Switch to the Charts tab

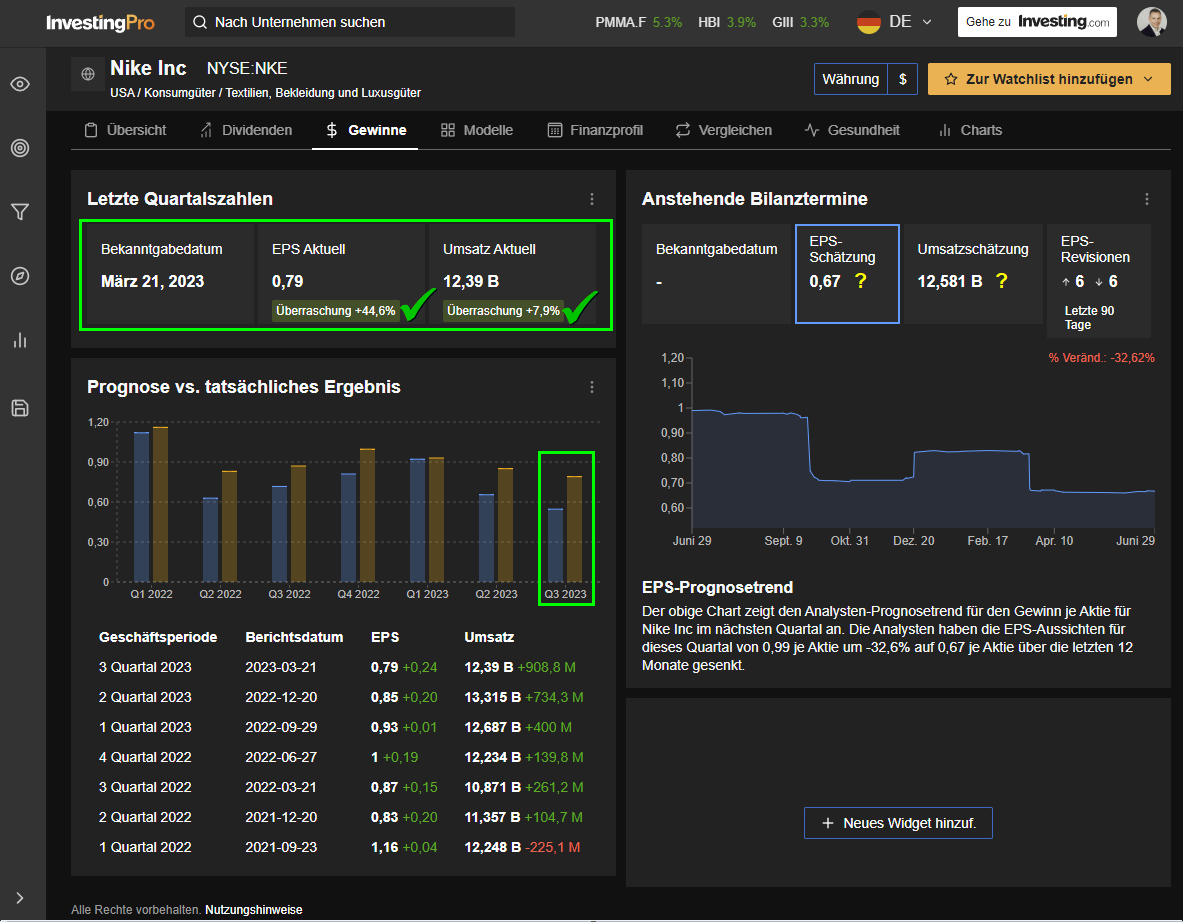click(x=969, y=131)
